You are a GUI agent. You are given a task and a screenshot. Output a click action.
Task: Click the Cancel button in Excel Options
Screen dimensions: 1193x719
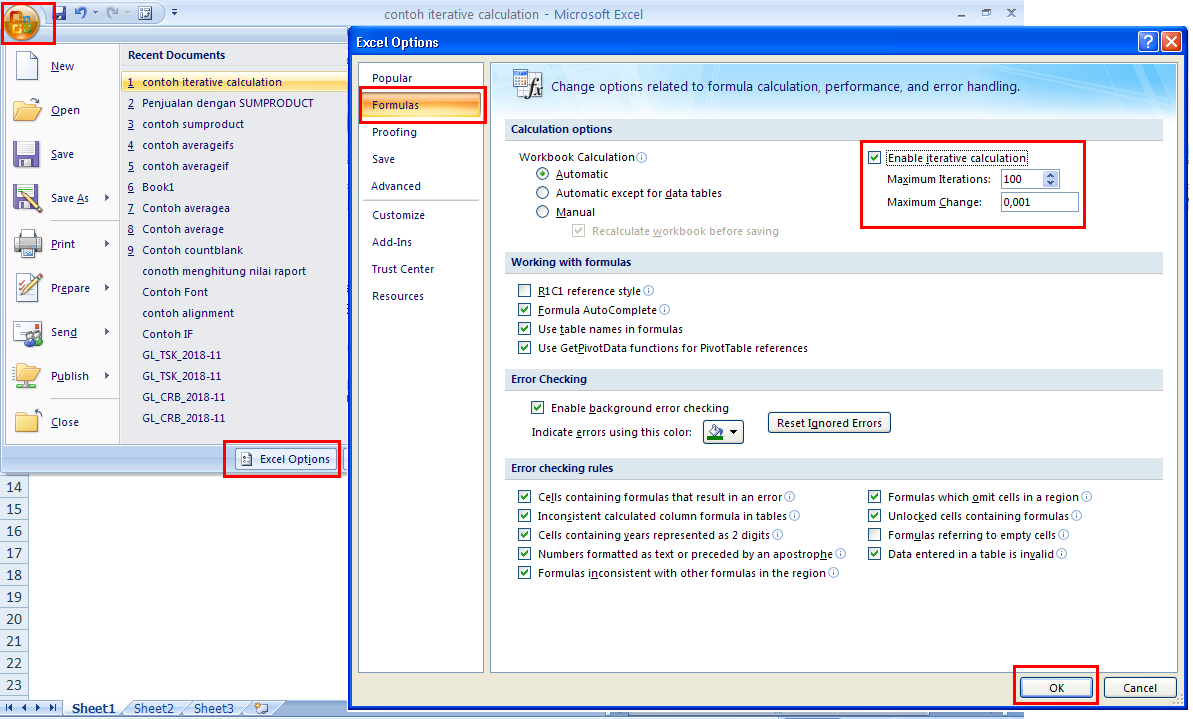point(1140,688)
